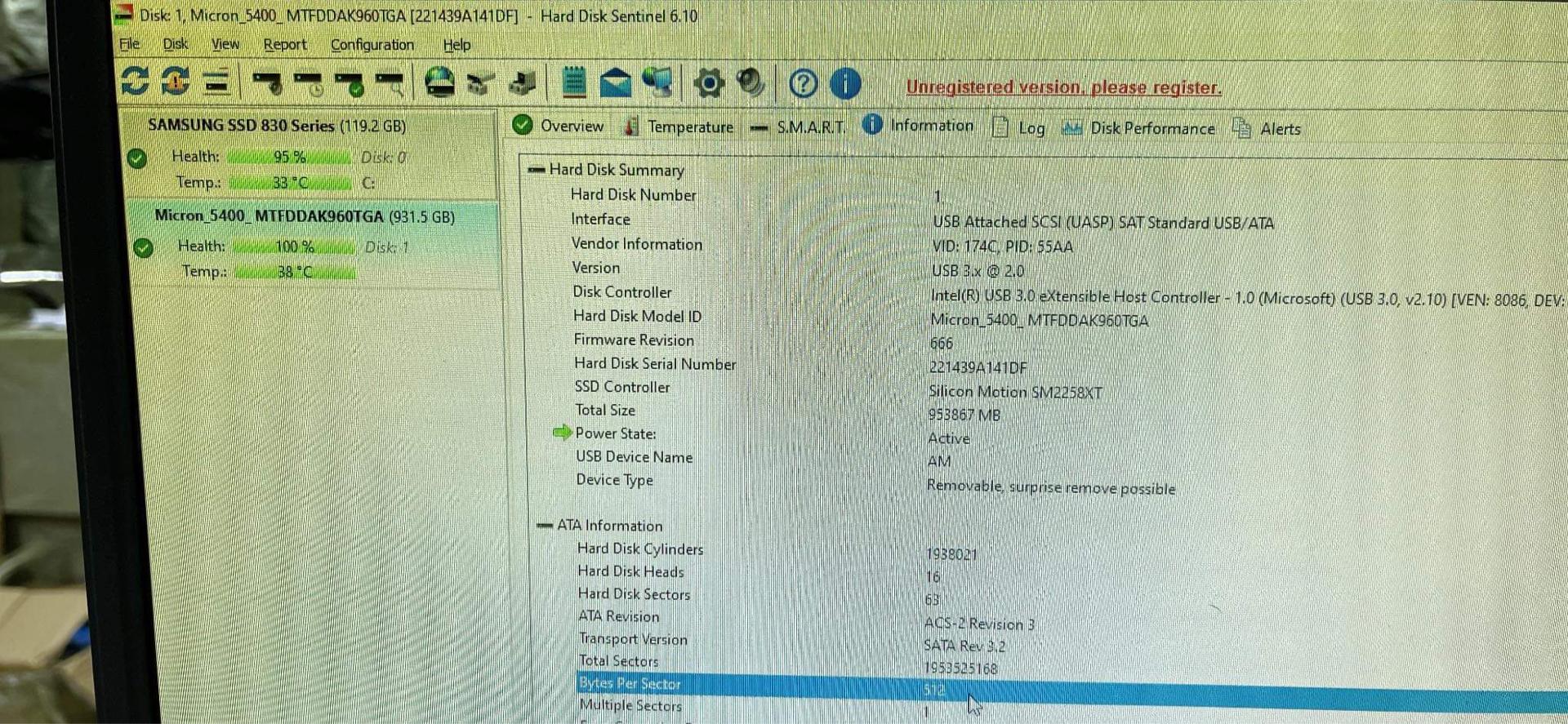Viewport: 1568px width, 724px height.
Task: Click the disk with green checkmark icon
Action: [350, 84]
